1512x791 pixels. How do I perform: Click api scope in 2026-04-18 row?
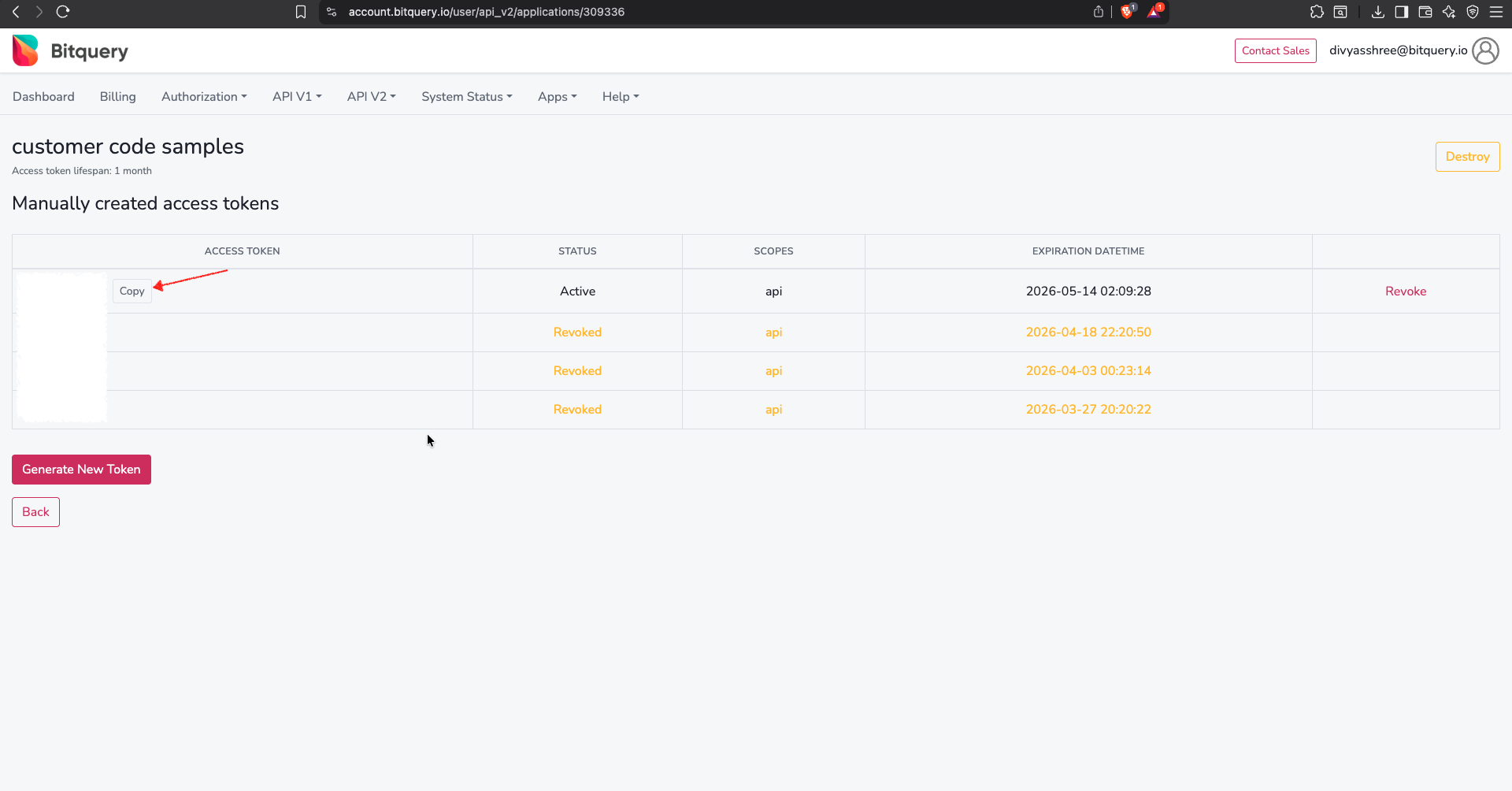coord(773,332)
